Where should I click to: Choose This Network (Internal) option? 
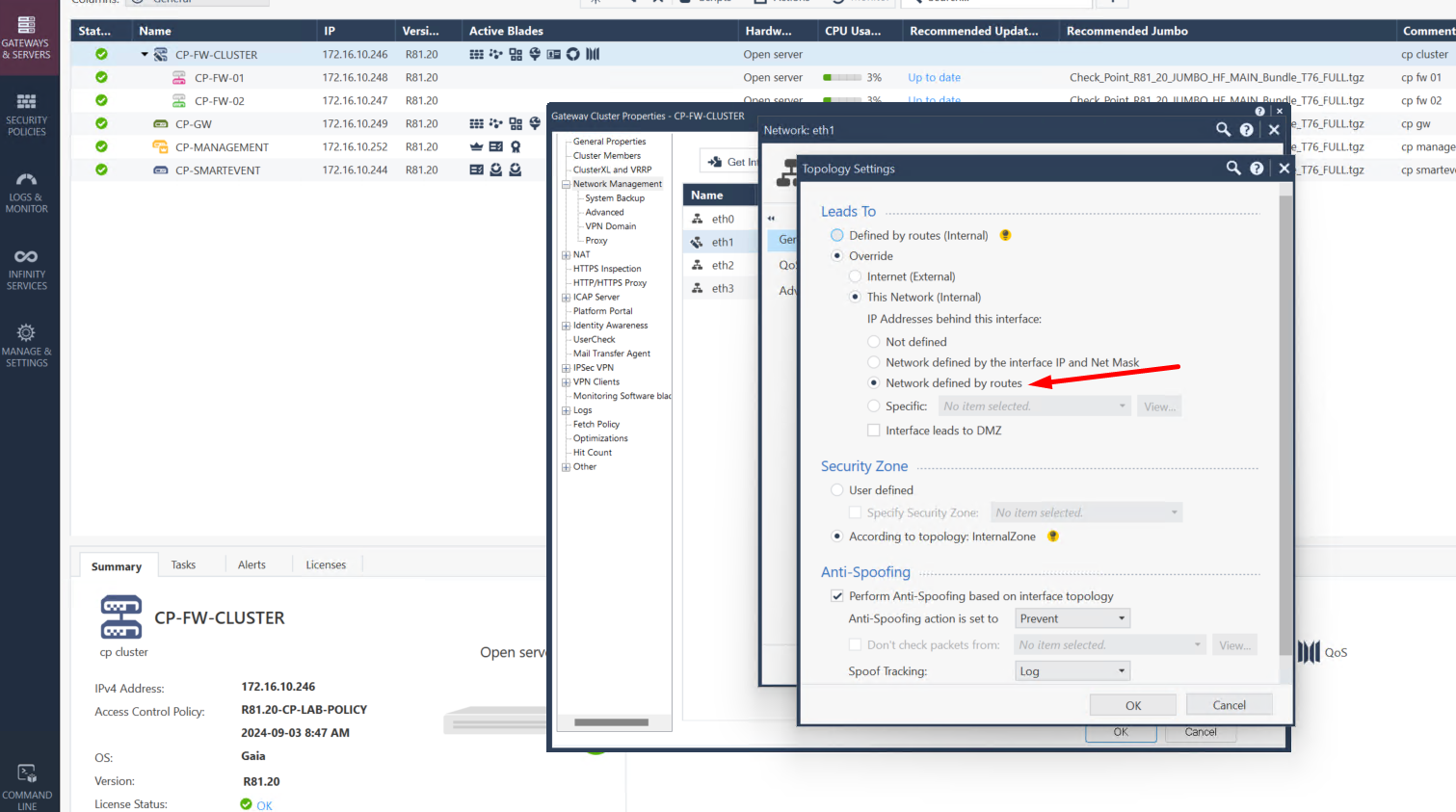(855, 298)
